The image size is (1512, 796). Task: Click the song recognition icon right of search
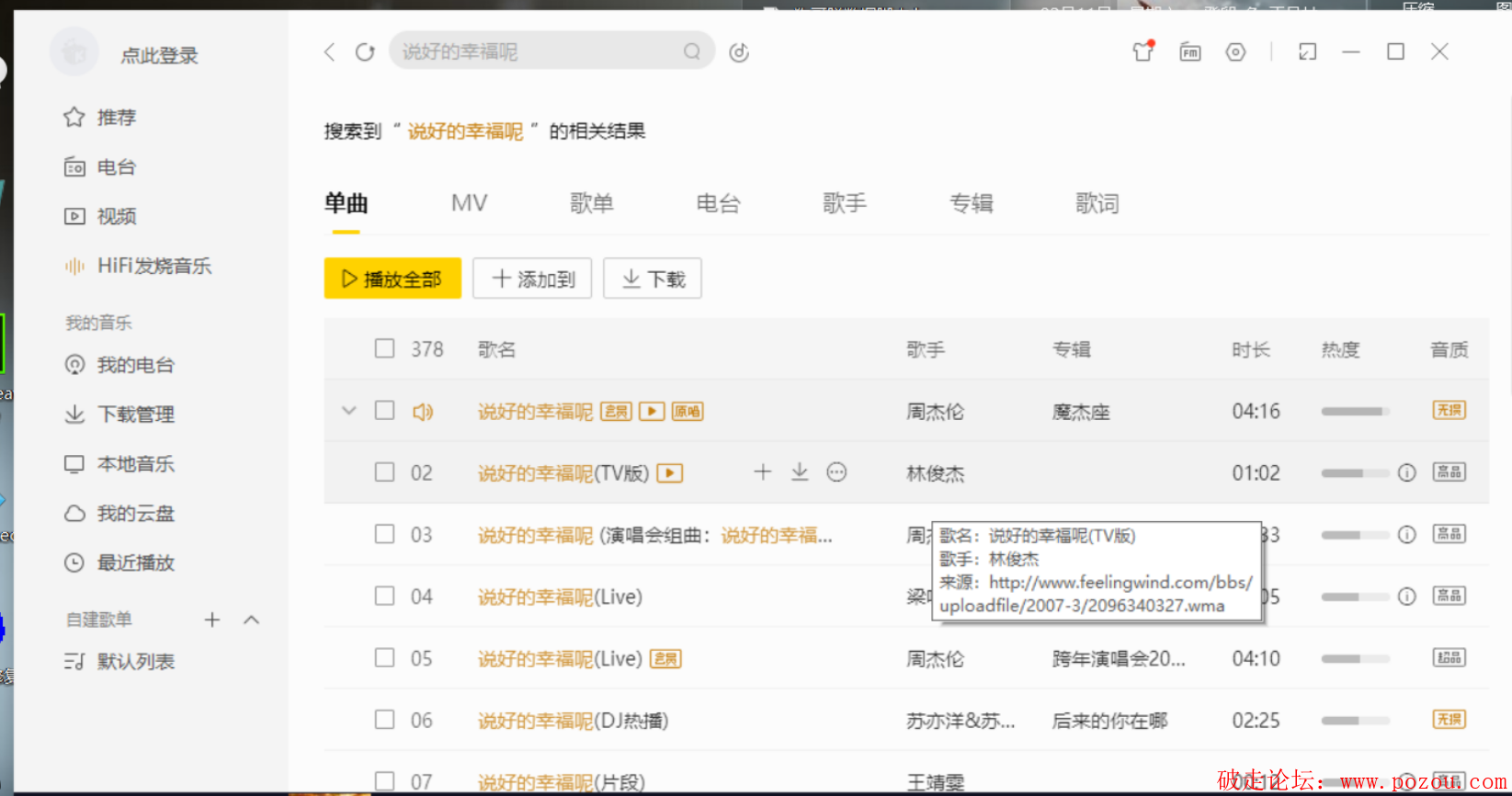click(739, 52)
